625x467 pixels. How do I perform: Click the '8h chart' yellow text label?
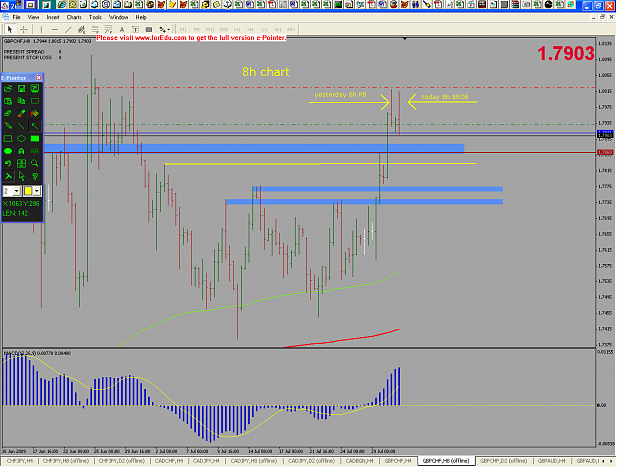266,72
